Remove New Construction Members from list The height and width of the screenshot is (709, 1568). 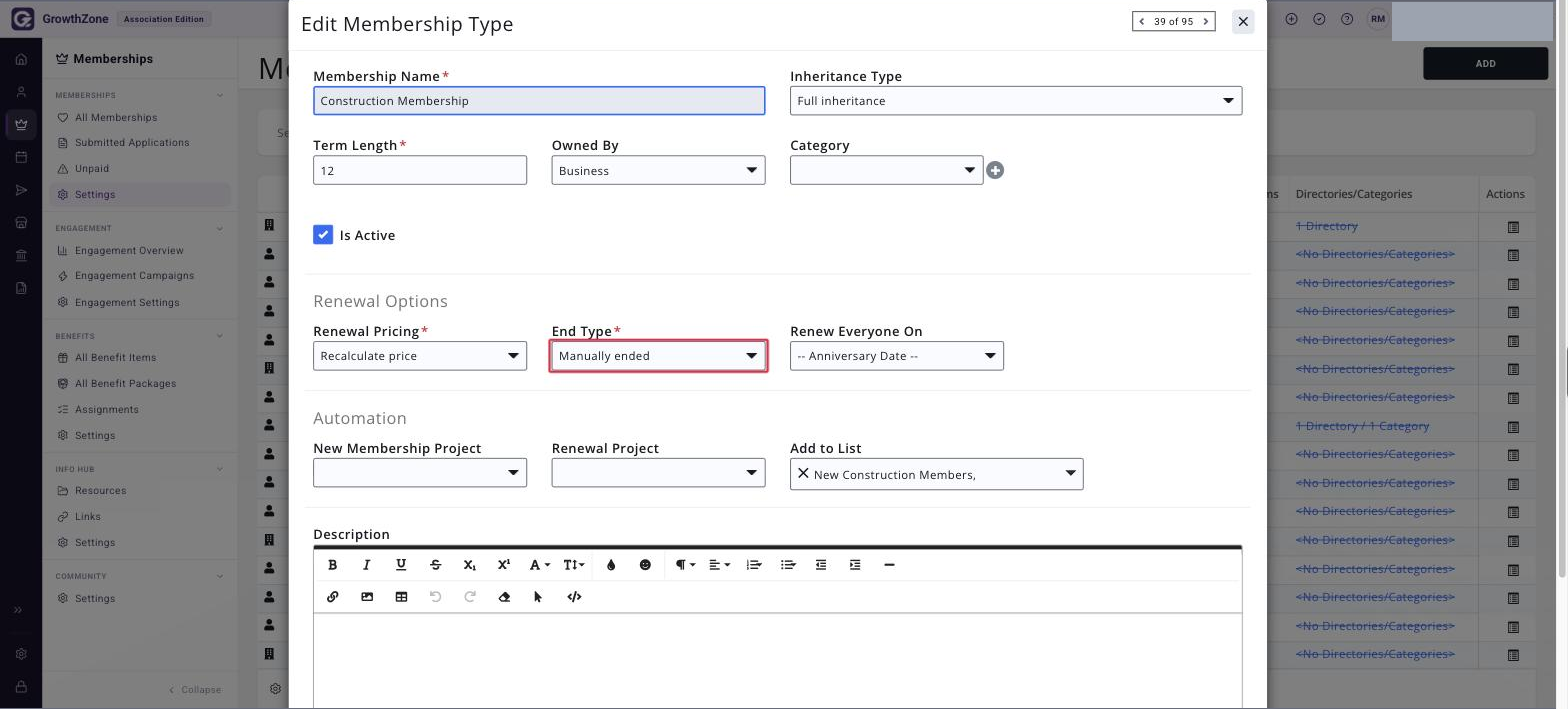[x=803, y=474]
